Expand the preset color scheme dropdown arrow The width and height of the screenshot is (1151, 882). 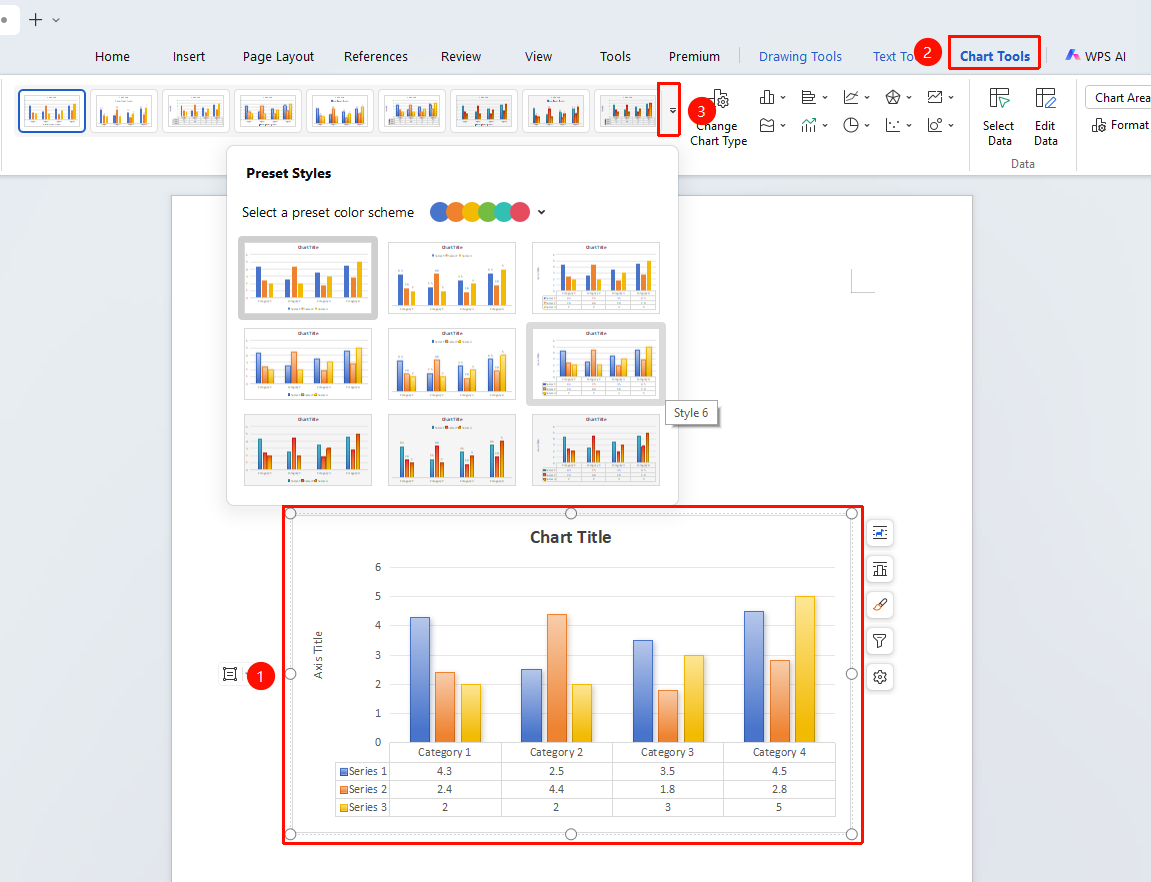tap(542, 212)
